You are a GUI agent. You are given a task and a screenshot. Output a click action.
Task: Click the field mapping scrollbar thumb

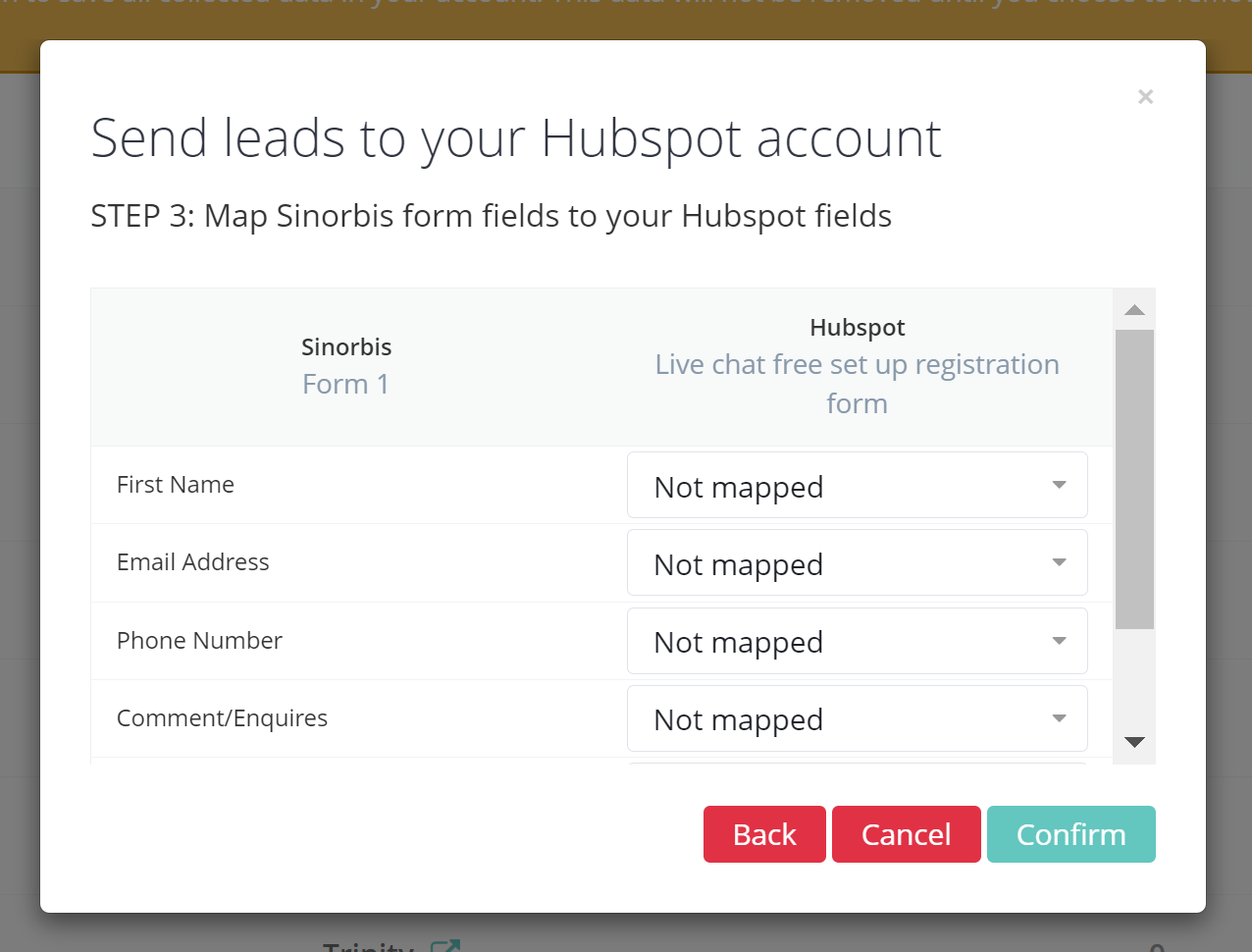coord(1134,478)
